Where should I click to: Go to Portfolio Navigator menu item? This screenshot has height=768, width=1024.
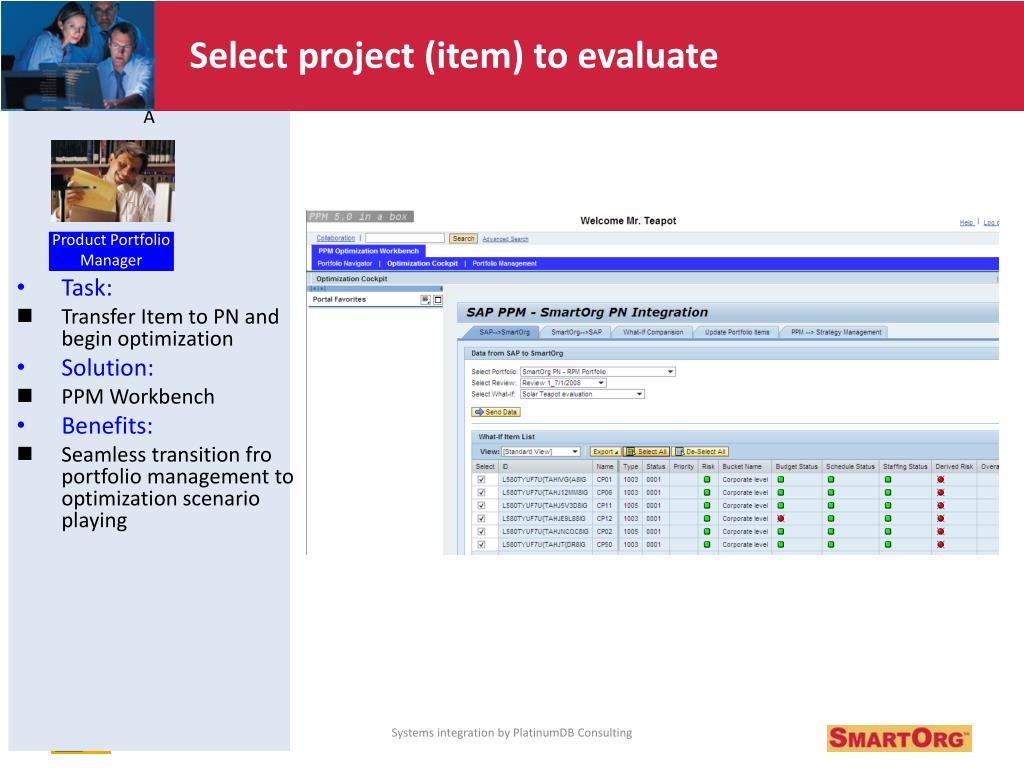345,264
